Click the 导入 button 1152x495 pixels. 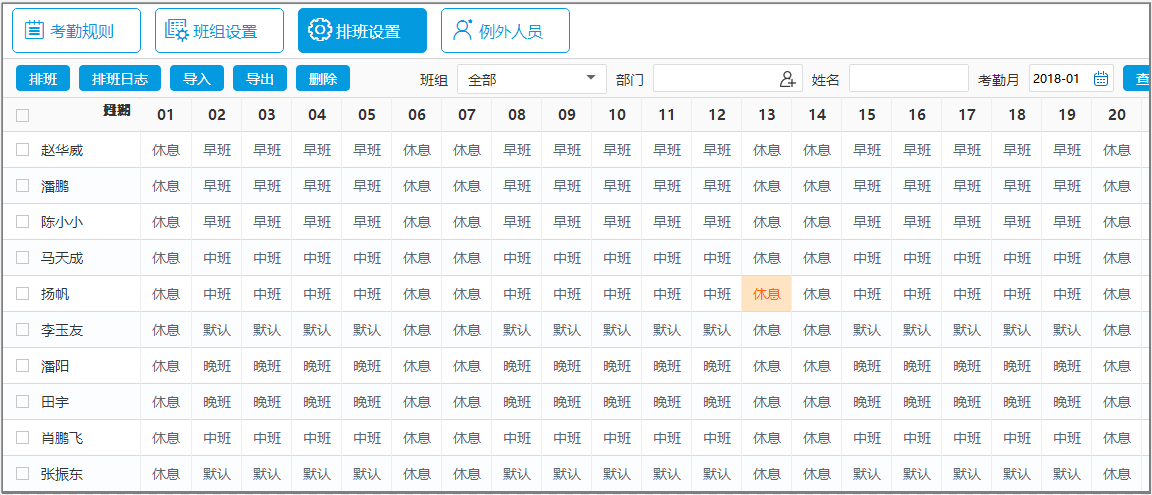tap(197, 79)
